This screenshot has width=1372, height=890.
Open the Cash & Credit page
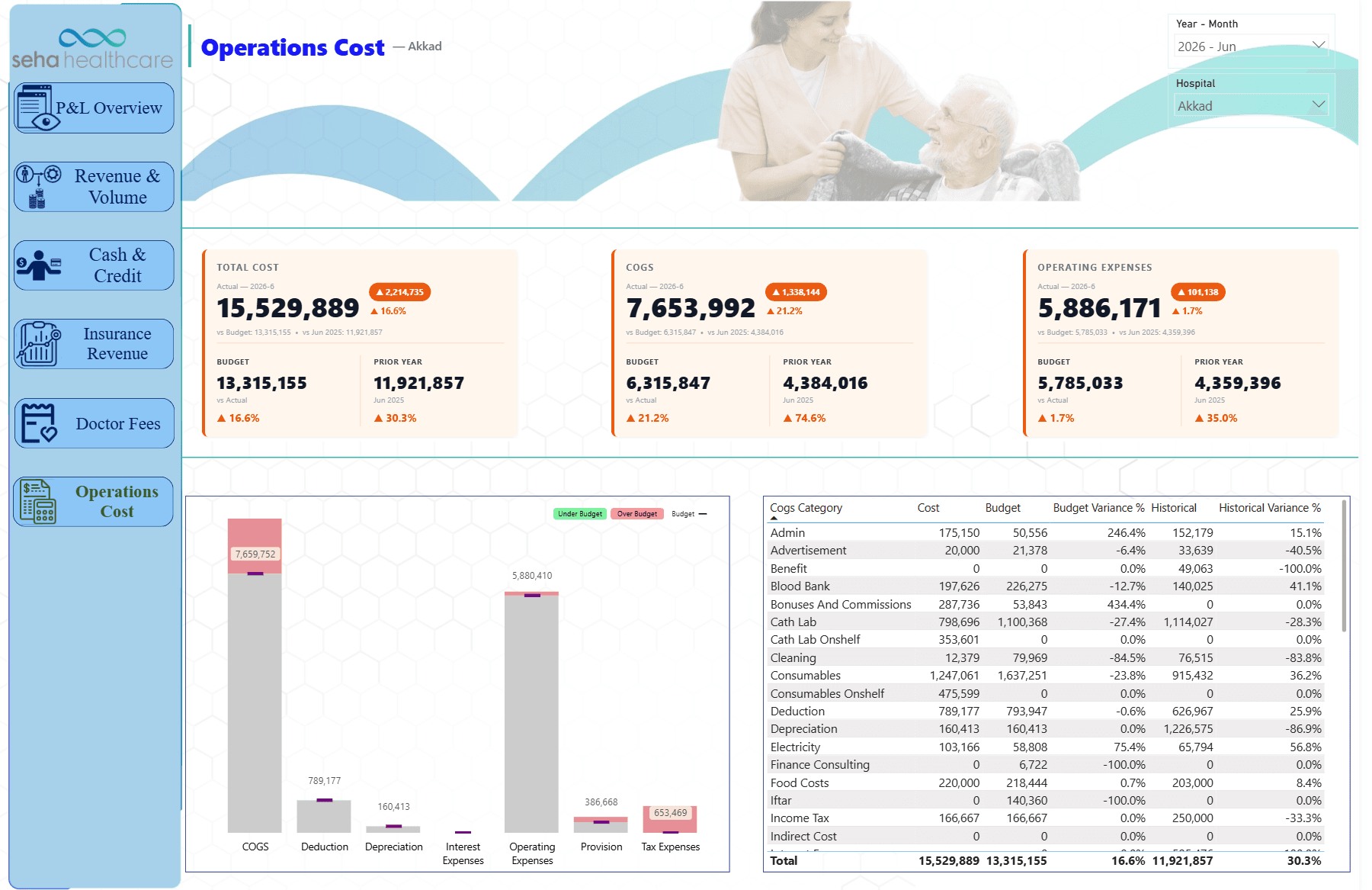(94, 265)
